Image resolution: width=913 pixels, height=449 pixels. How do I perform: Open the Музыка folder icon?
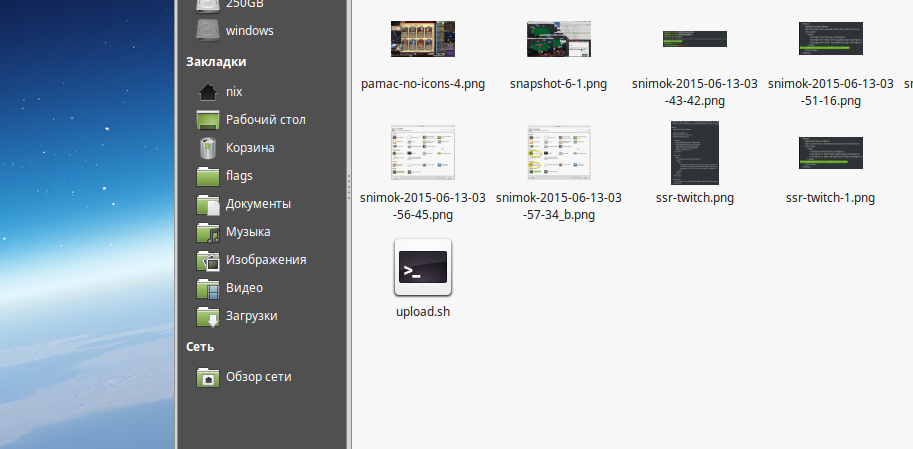(208, 232)
